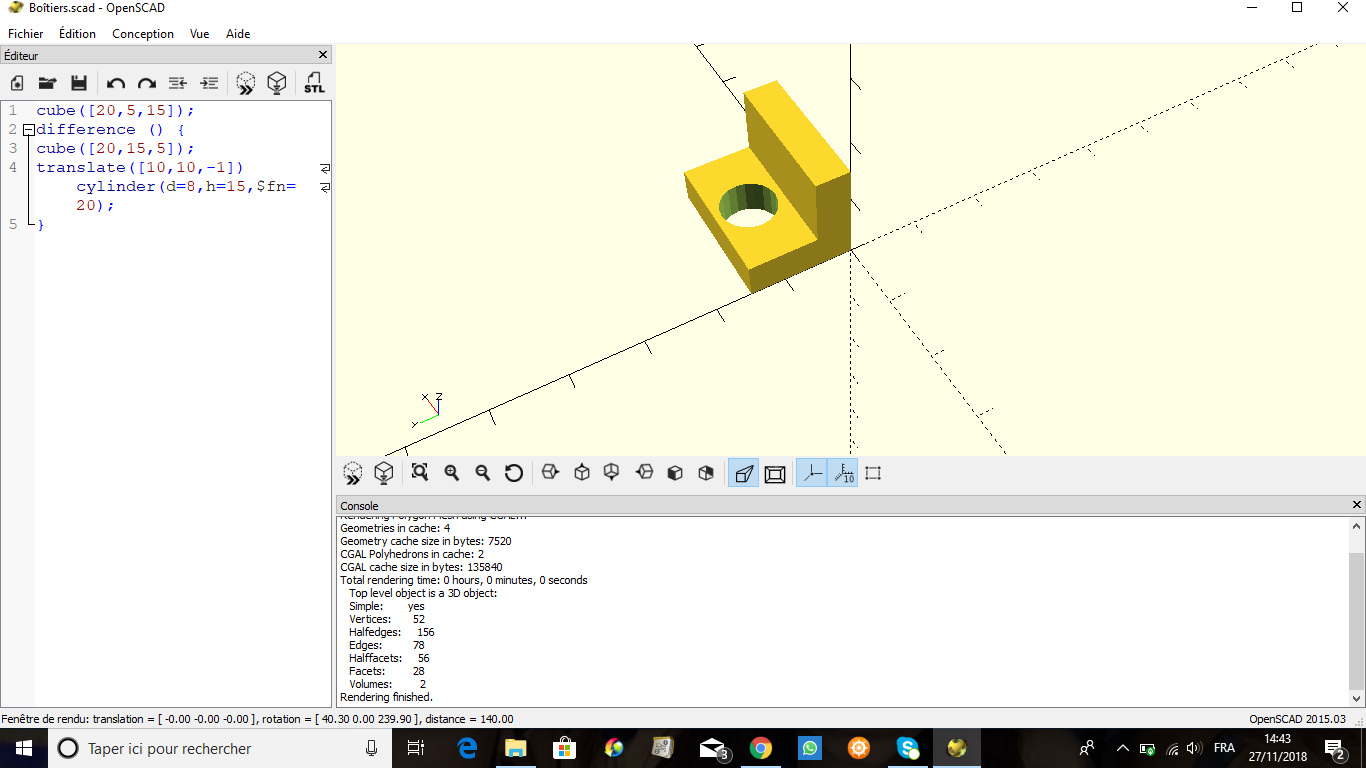Expand hidden system tray icons
Image resolution: width=1366 pixels, height=768 pixels.
(1122, 748)
